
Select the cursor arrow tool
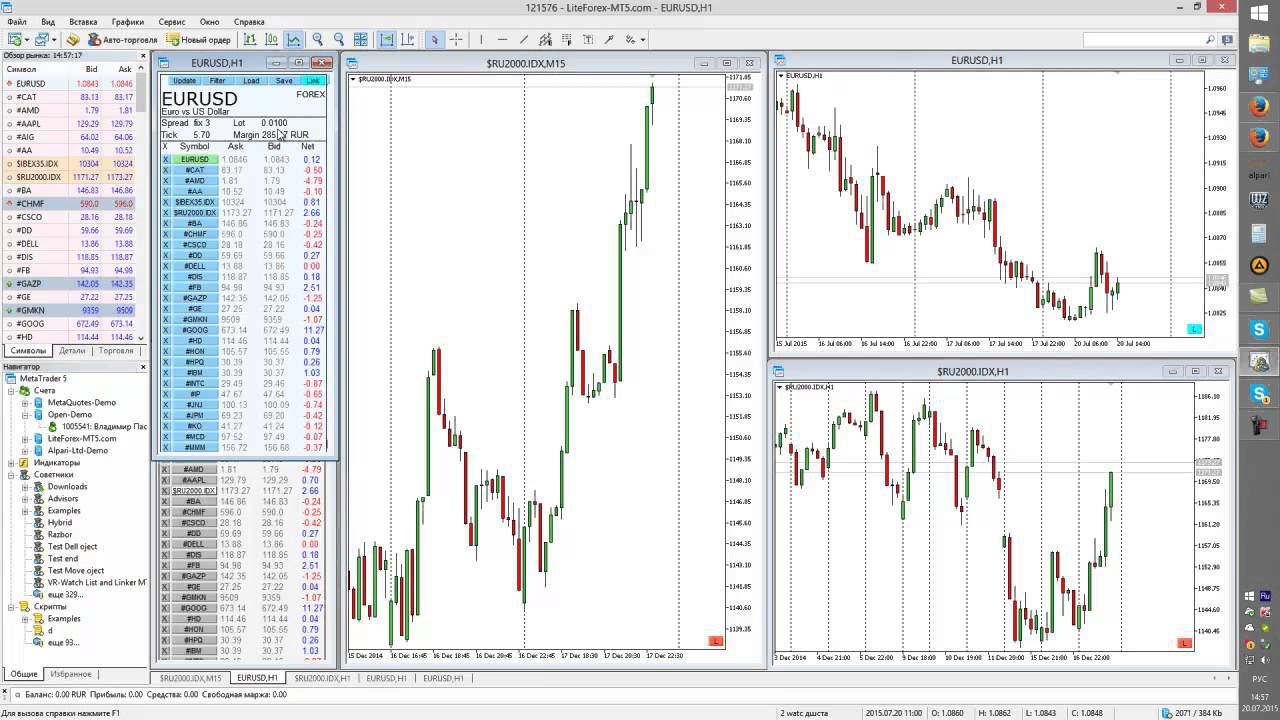pos(434,39)
